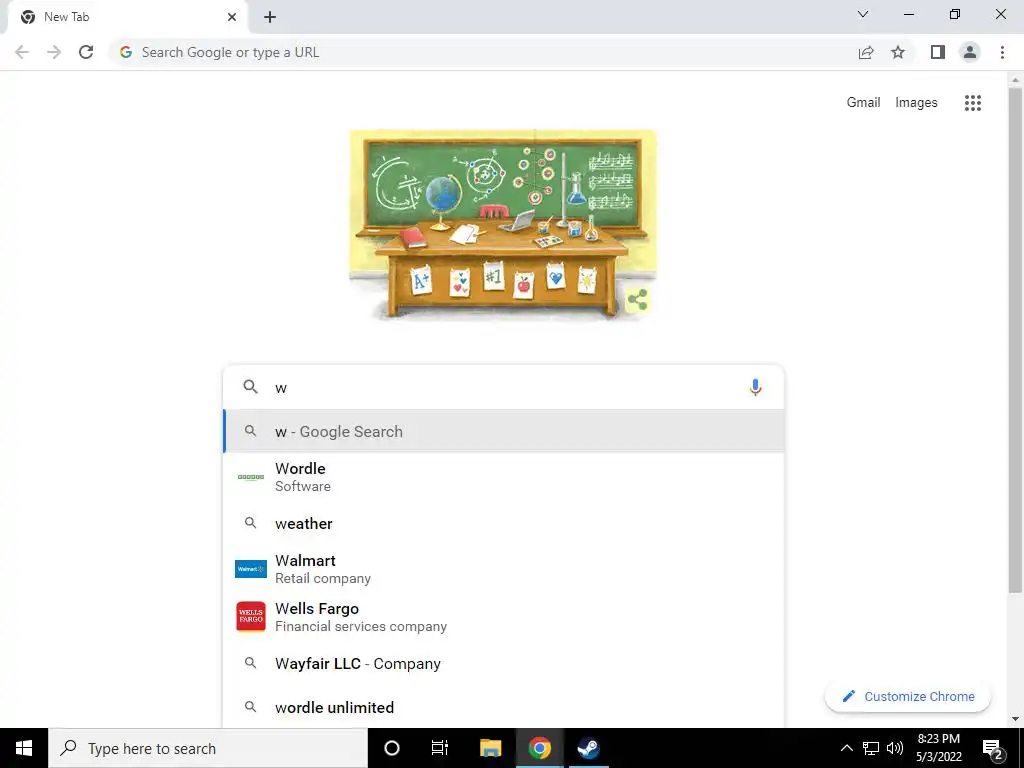Viewport: 1024px width, 768px height.
Task: Open Images link
Action: [x=916, y=103]
